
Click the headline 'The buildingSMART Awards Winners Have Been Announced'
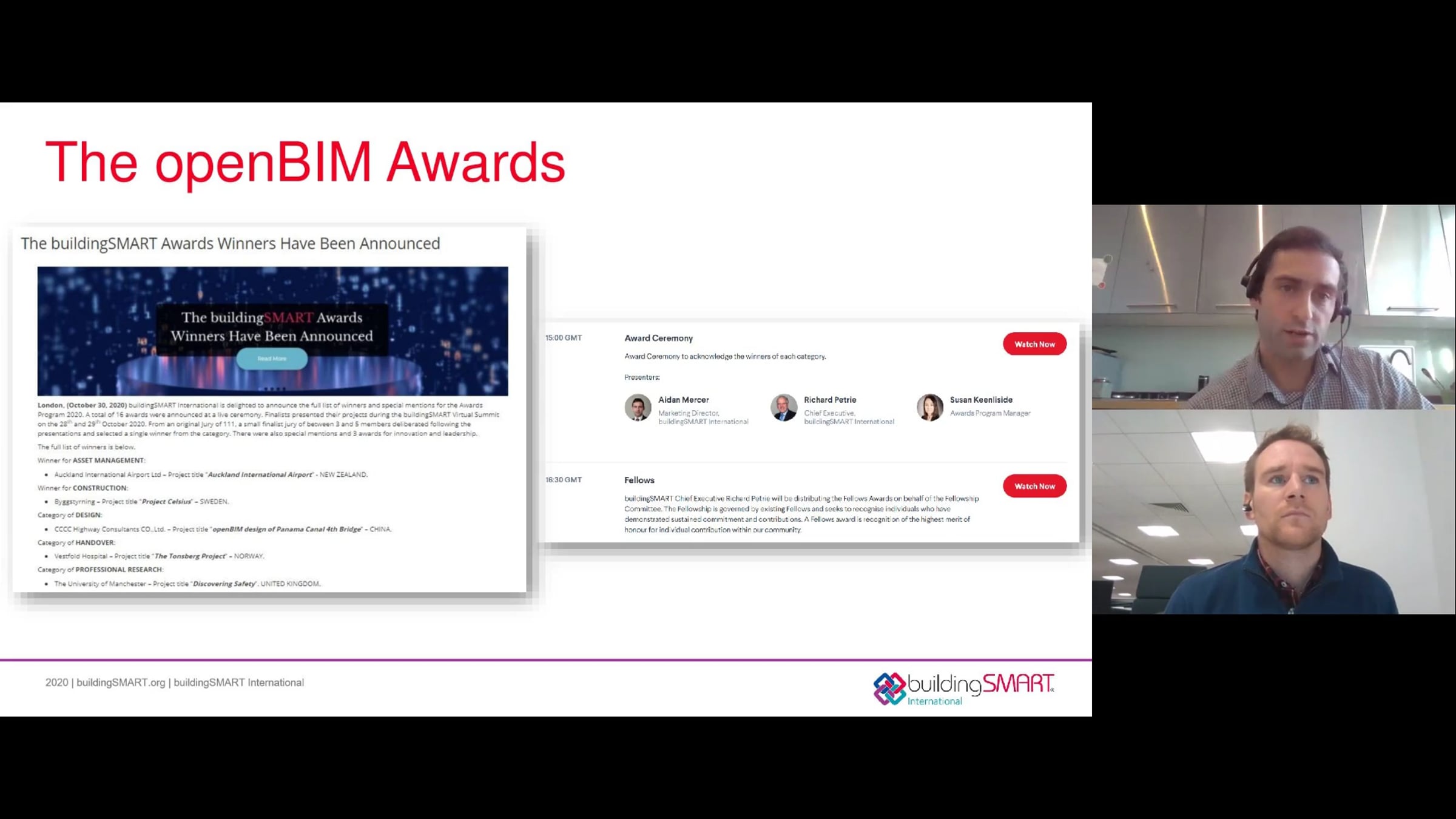[231, 244]
